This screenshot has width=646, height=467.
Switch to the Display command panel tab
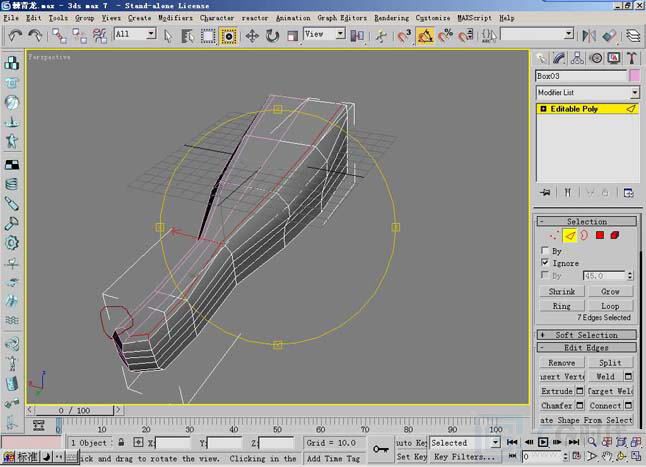pos(614,58)
